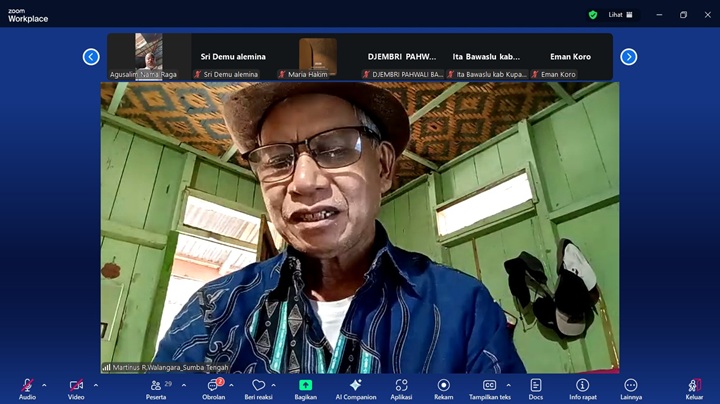This screenshot has width=720, height=404.
Task: Click the Zoom Workplace logo
Action: point(28,16)
